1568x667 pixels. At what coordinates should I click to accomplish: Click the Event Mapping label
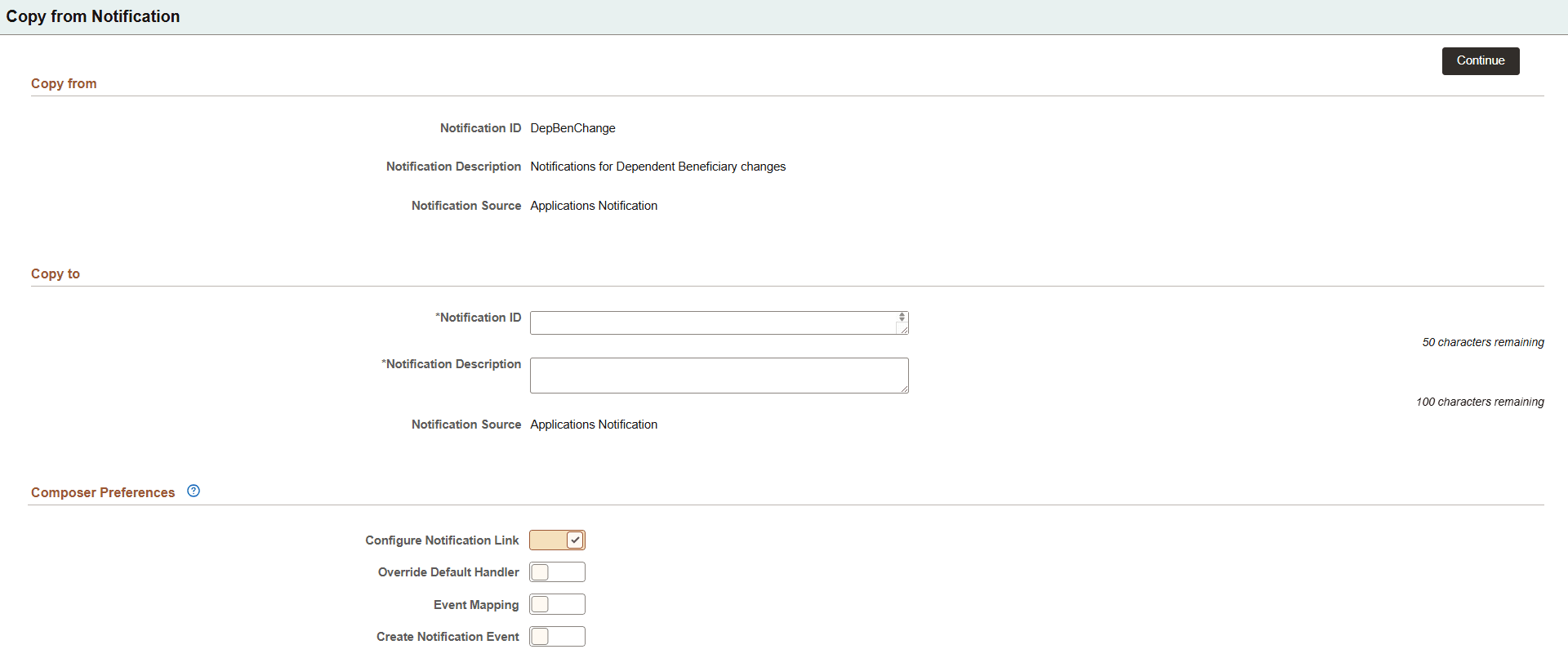tap(476, 605)
